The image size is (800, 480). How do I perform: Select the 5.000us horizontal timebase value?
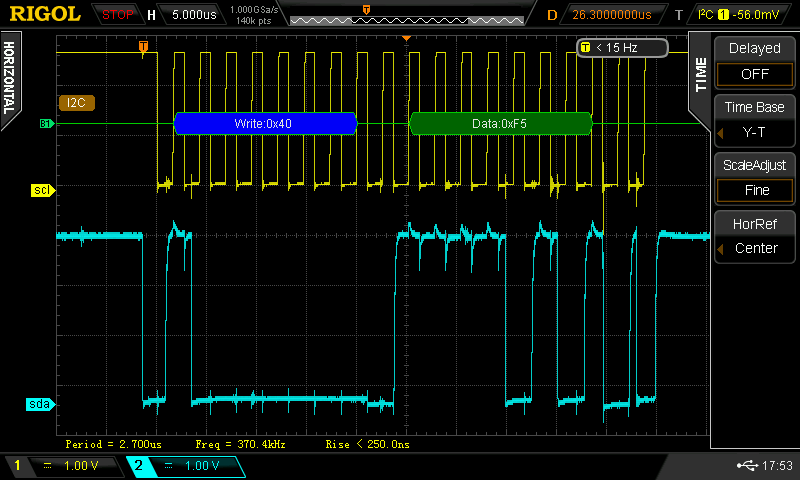click(194, 15)
